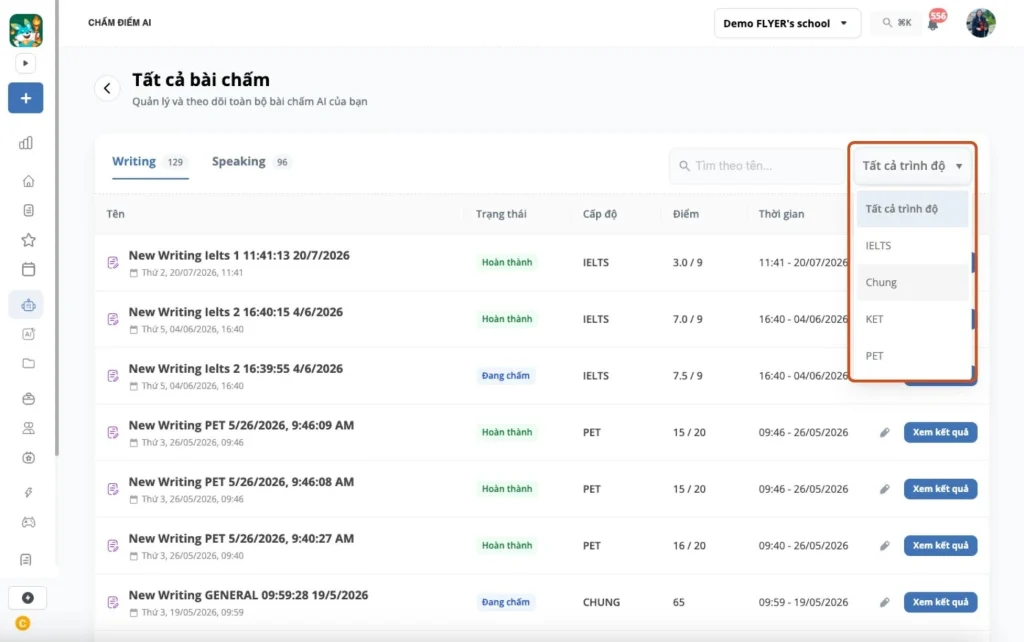Click the "Đang chấm" badge of Ielts 2 16:39:55
Screen dimensions: 1024x642
coord(505,376)
